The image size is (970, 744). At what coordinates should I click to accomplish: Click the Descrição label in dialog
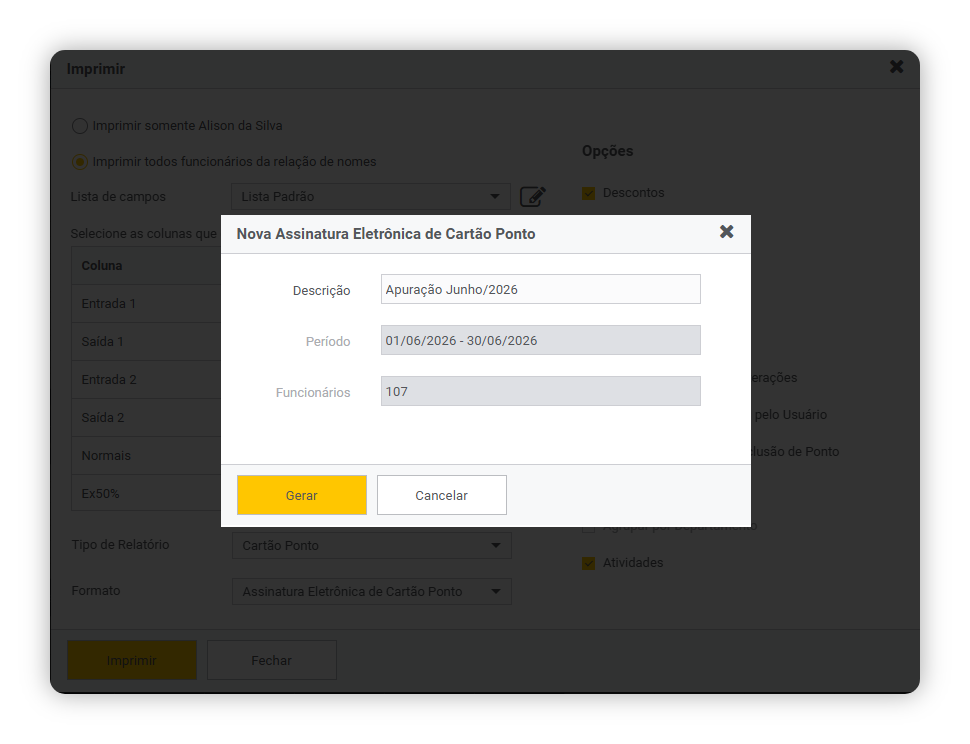(x=321, y=291)
